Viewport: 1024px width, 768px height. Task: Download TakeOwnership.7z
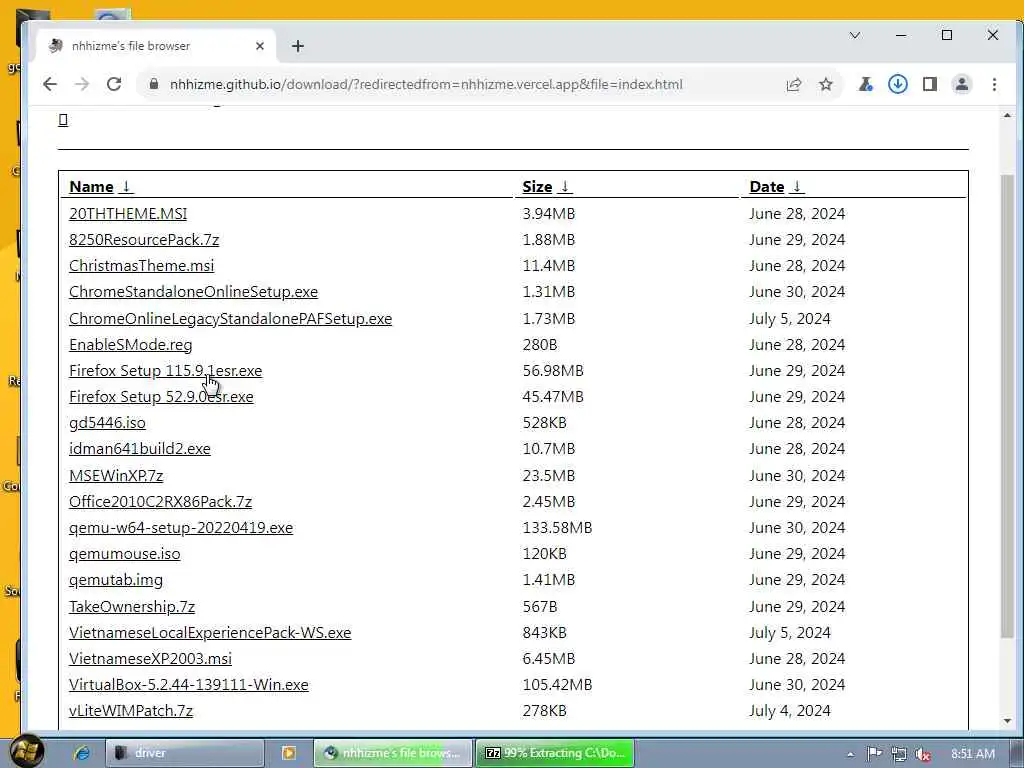(132, 607)
